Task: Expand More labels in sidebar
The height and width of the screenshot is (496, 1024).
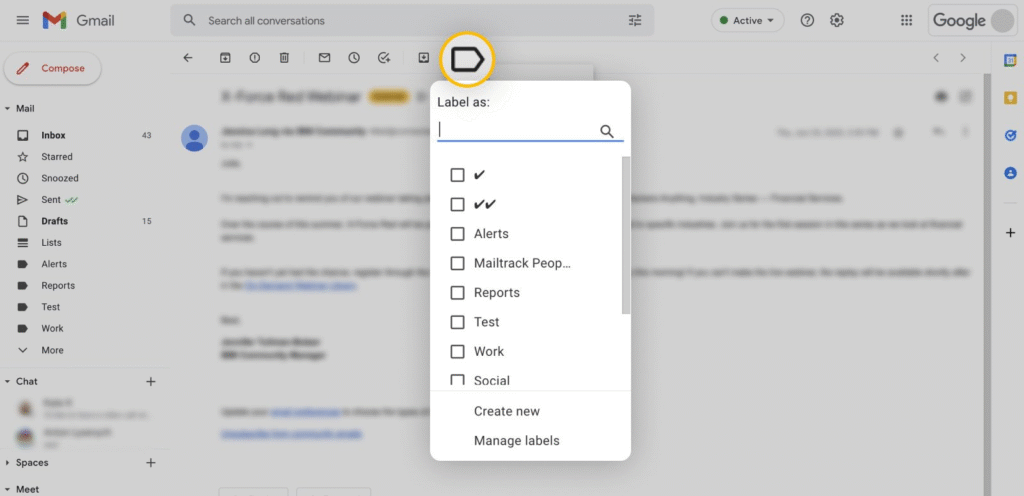Action: [52, 350]
